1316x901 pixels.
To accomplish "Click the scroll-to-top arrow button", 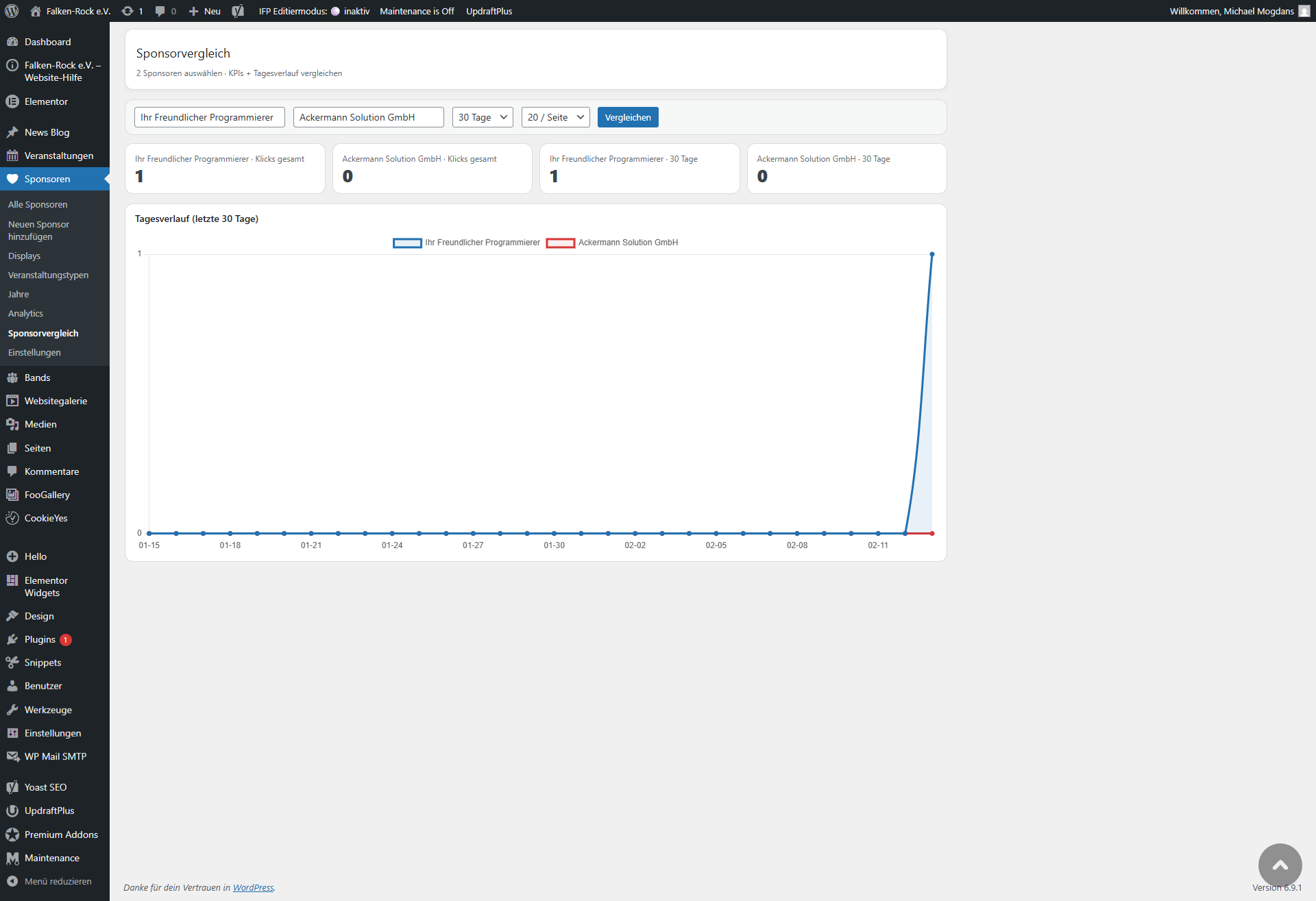I will (x=1279, y=865).
